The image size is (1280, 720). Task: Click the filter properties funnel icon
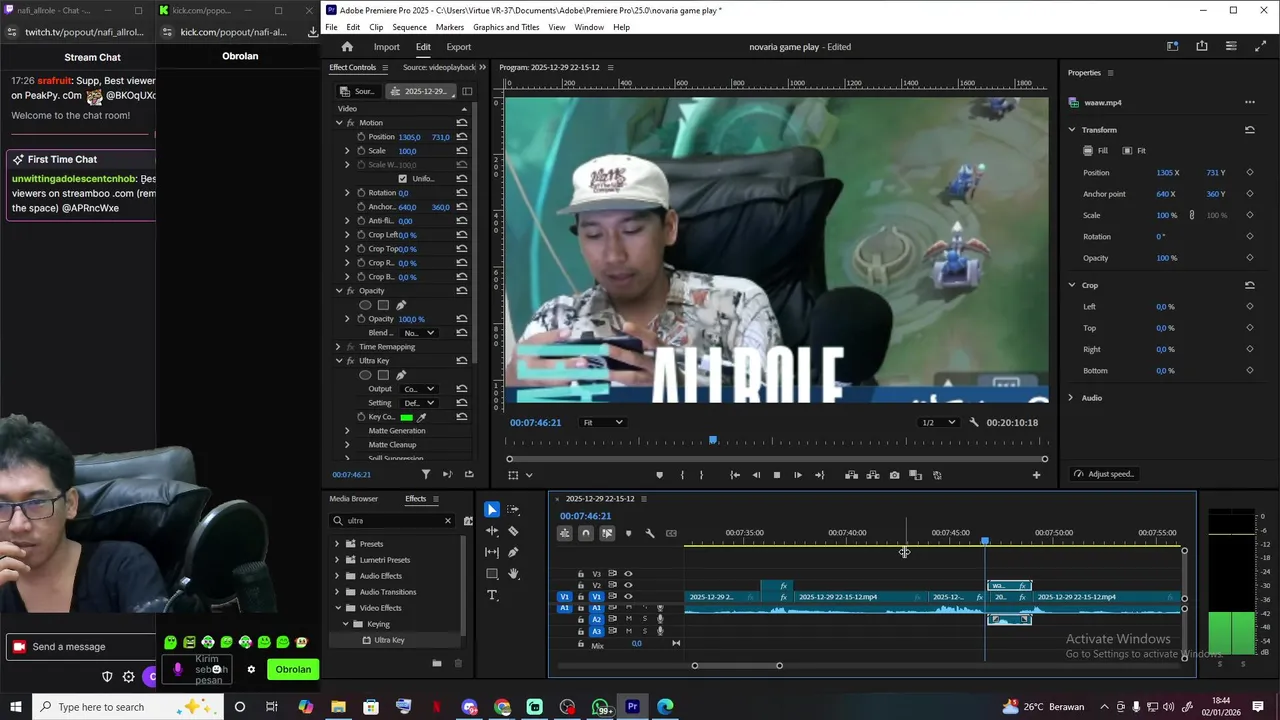pyautogui.click(x=426, y=474)
